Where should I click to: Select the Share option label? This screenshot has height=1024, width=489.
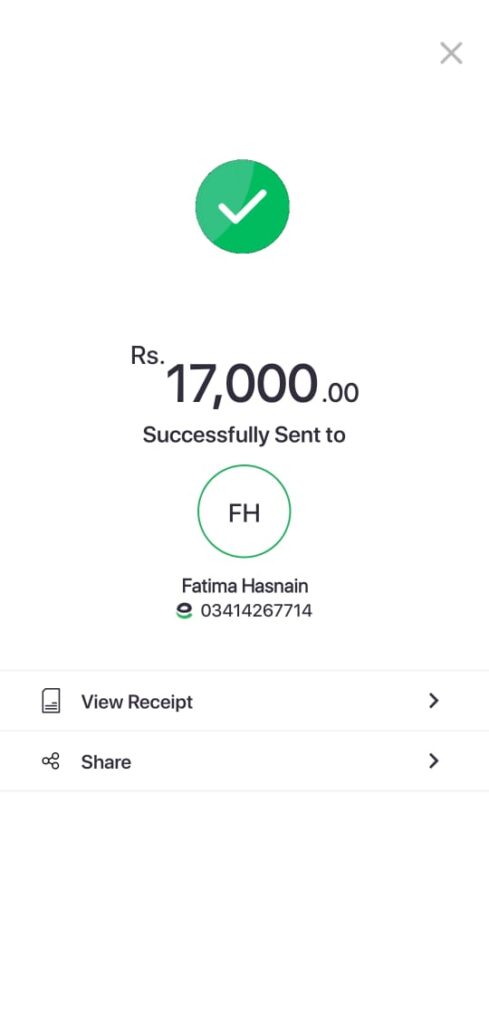coord(106,762)
